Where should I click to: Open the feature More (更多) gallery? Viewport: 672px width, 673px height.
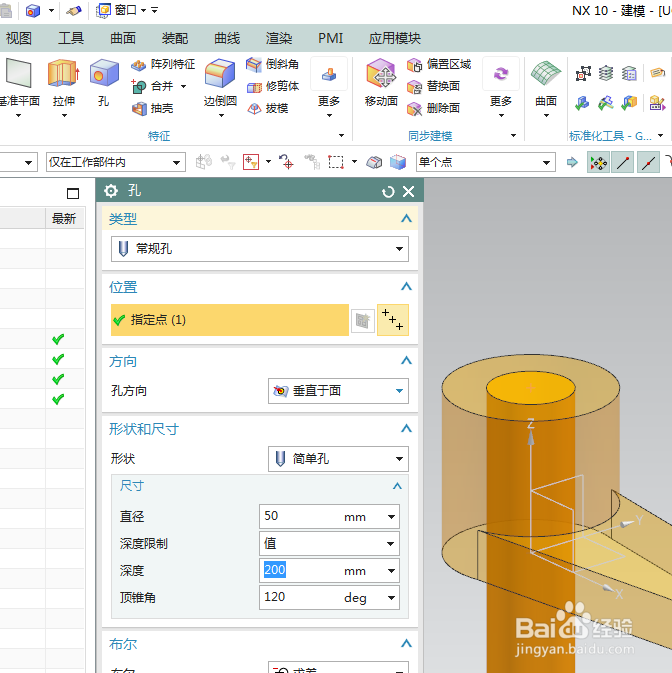[x=329, y=88]
